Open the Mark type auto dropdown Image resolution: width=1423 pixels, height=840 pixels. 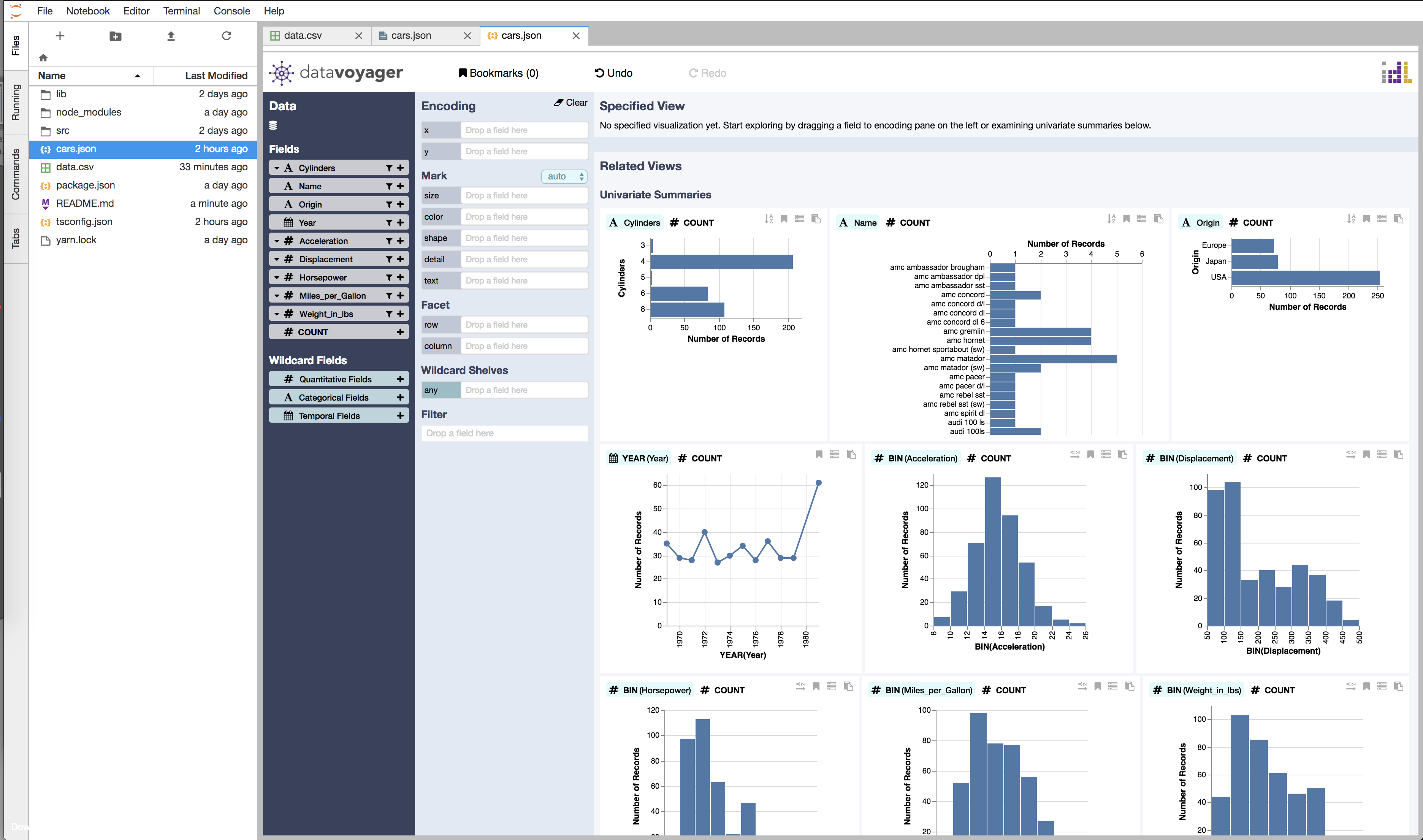pos(564,177)
